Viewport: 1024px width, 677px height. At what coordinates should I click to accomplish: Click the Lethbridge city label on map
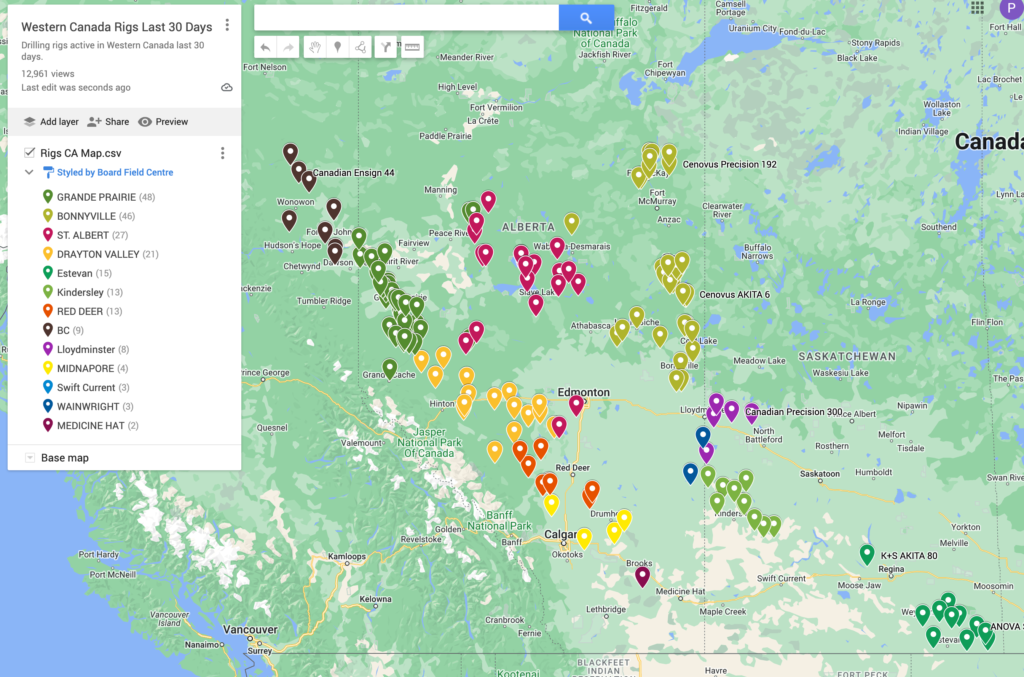[606, 609]
